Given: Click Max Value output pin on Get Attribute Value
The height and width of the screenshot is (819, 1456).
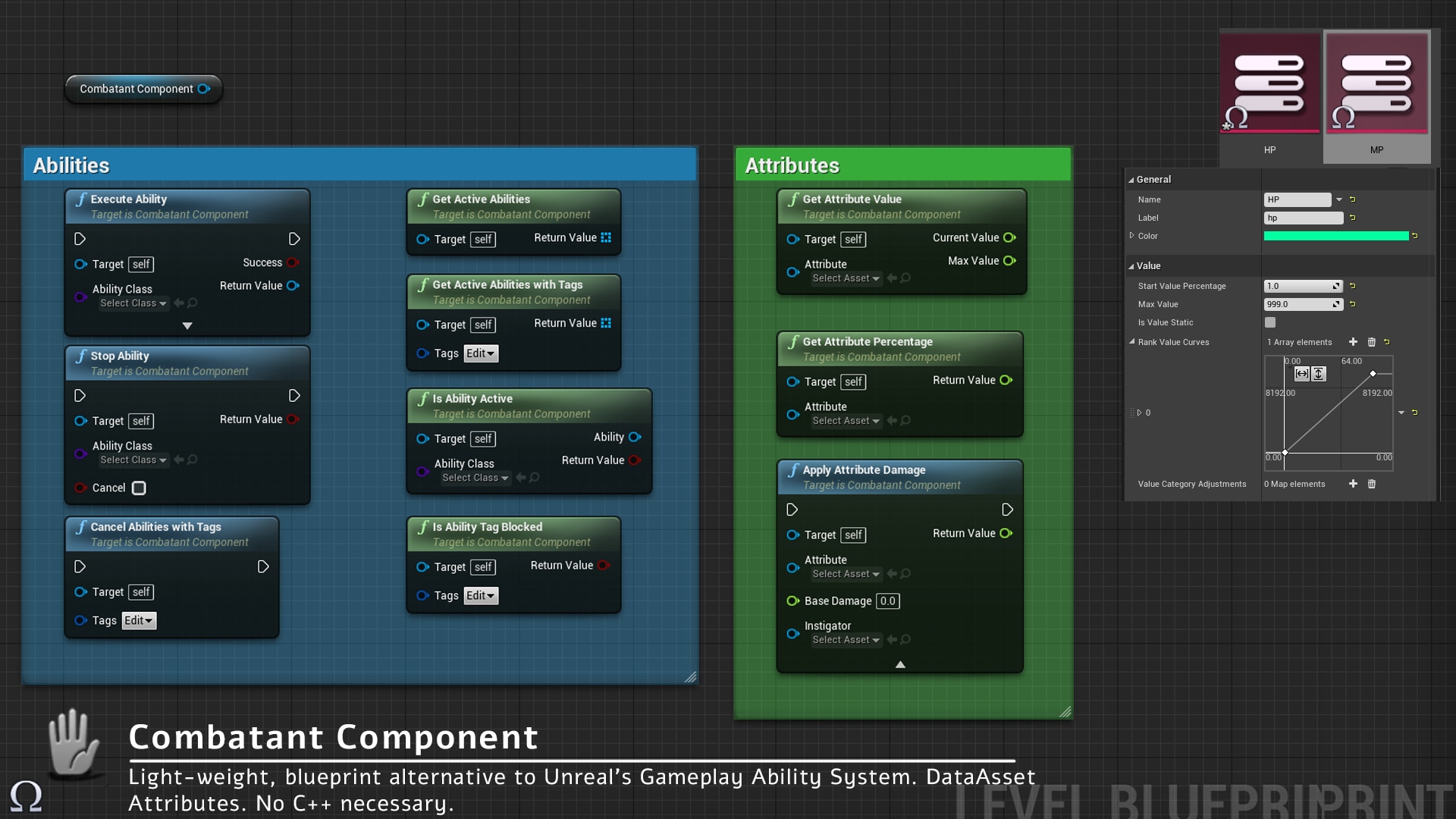Looking at the screenshot, I should [x=1009, y=261].
